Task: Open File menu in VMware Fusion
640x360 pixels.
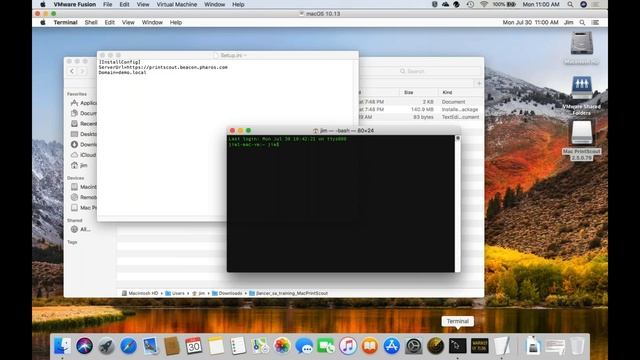Action: click(x=107, y=4)
